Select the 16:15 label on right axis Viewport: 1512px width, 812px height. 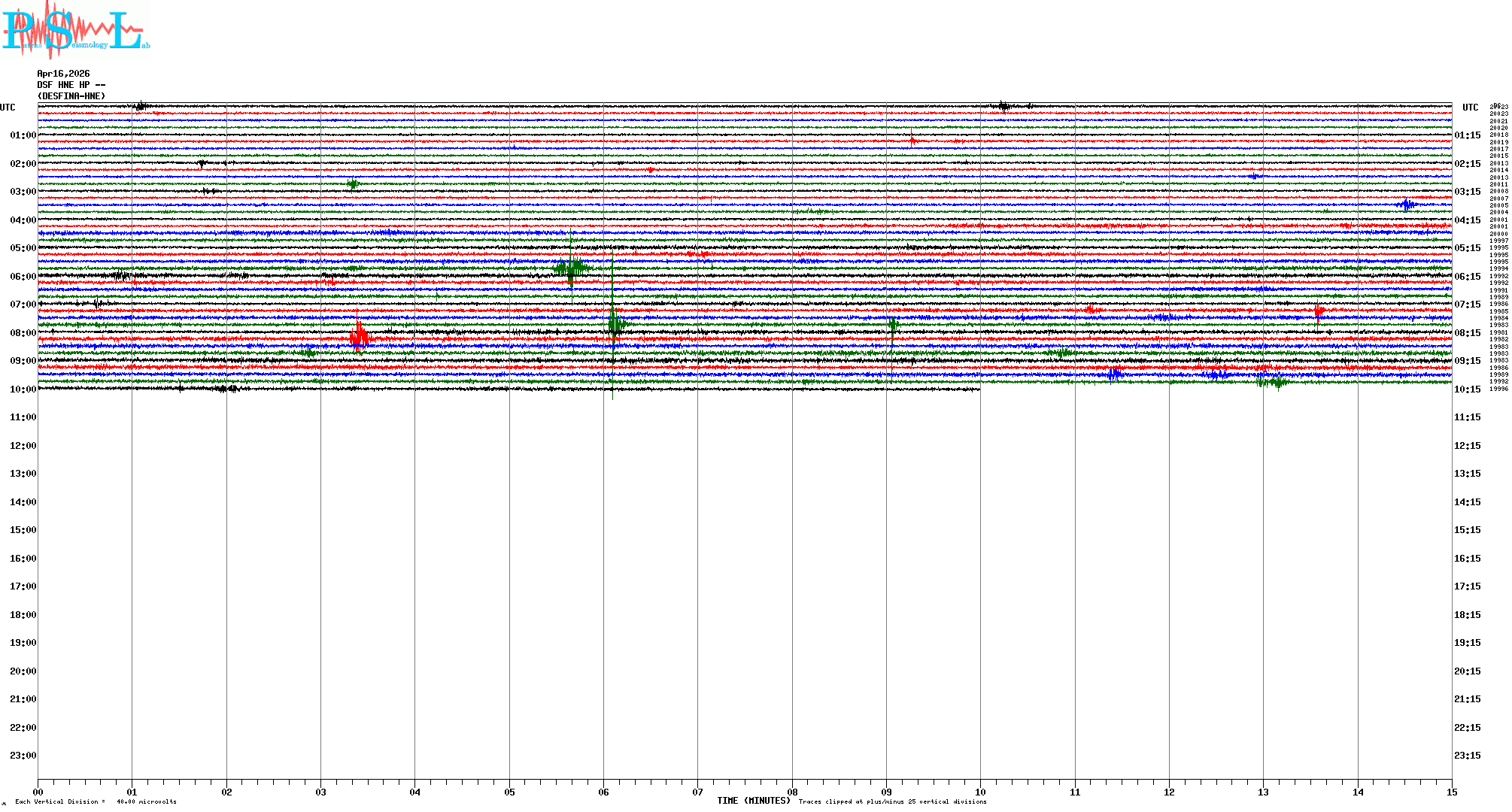coord(1467,559)
